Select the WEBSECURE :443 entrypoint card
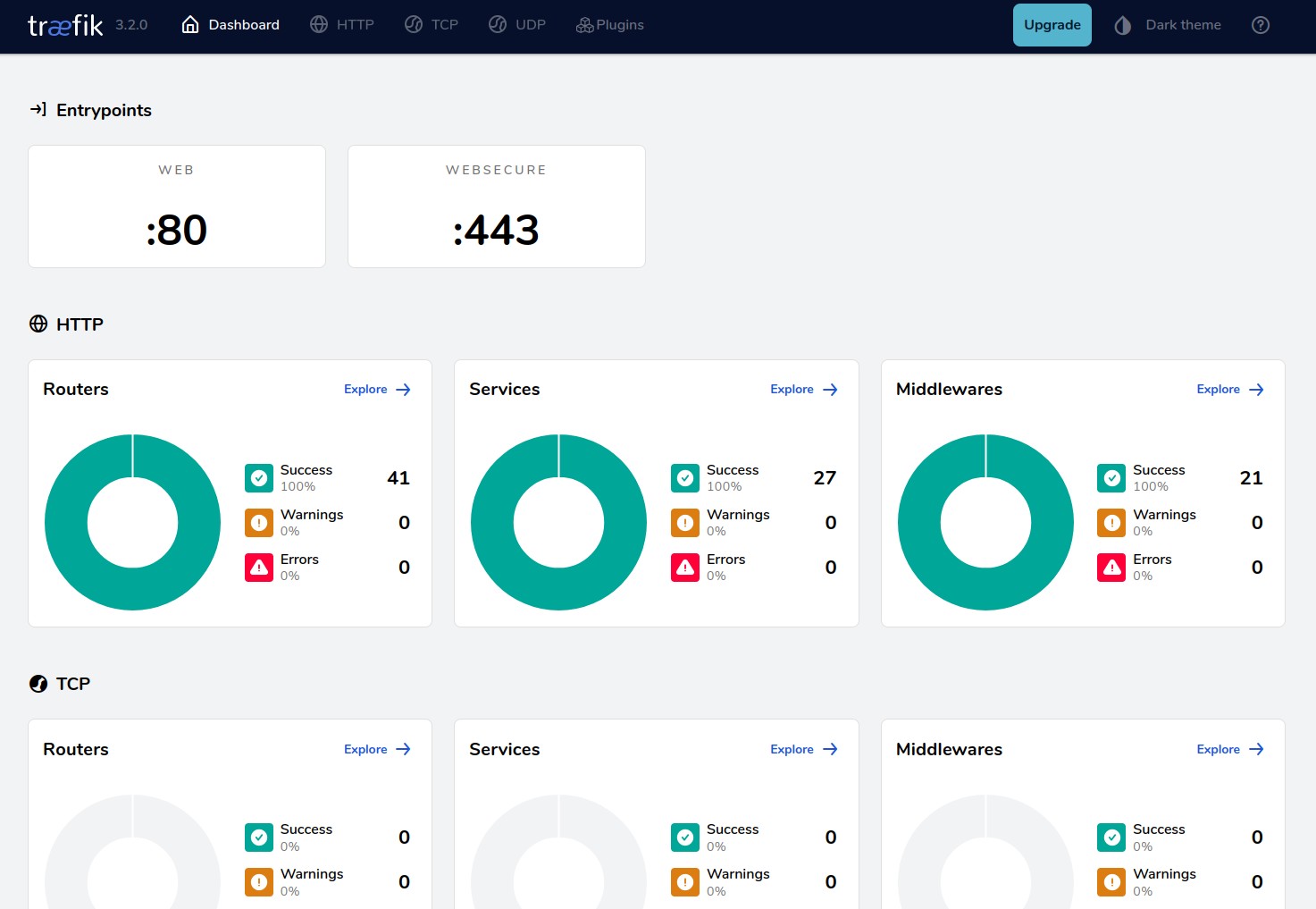This screenshot has height=909, width=1316. click(x=497, y=206)
